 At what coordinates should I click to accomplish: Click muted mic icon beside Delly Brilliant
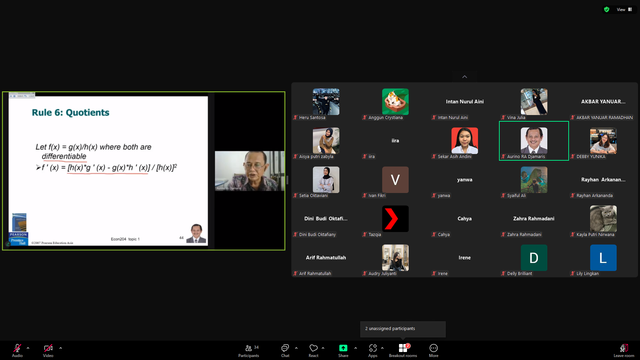503,273
